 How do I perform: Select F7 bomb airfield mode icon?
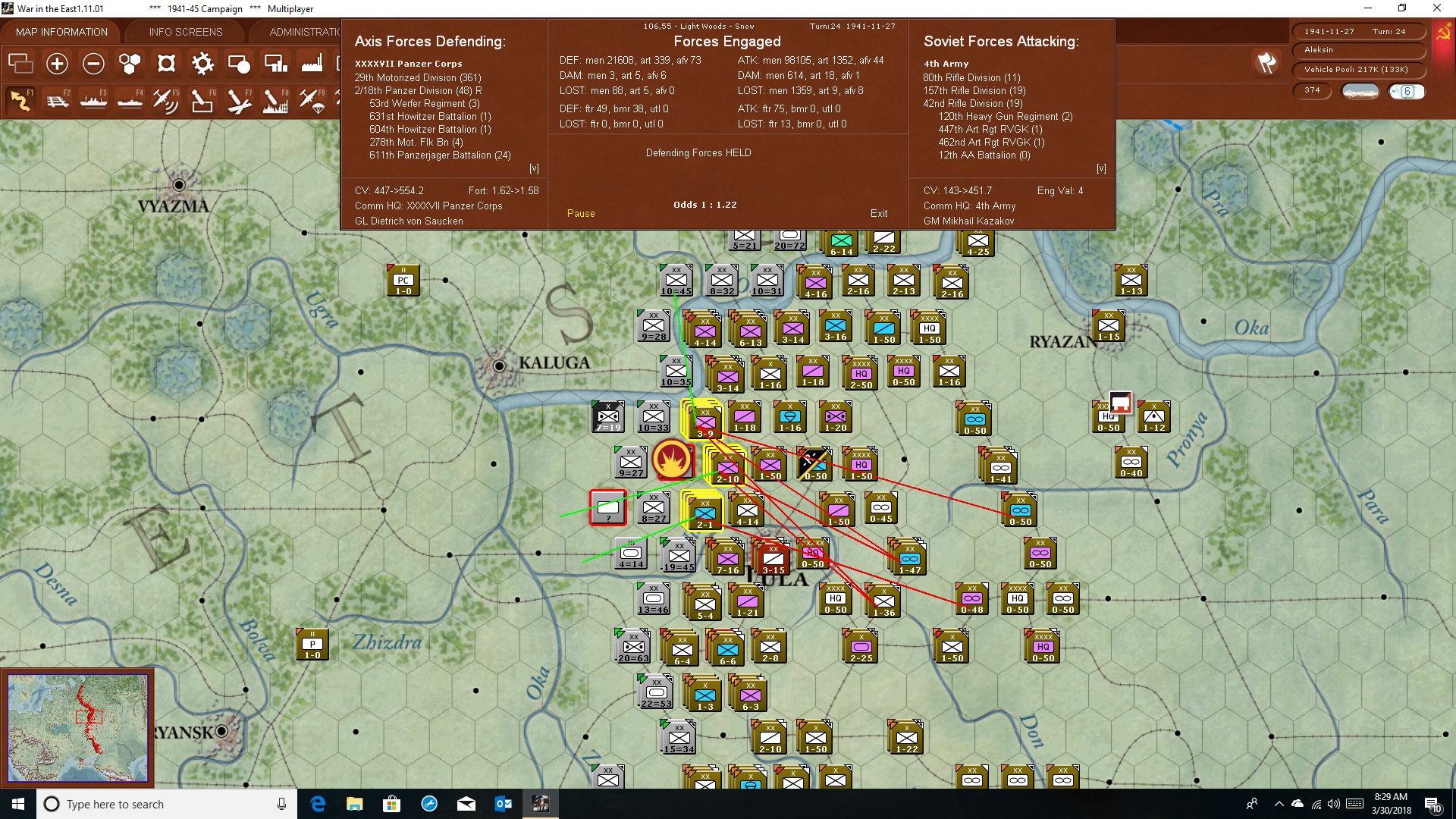click(239, 100)
